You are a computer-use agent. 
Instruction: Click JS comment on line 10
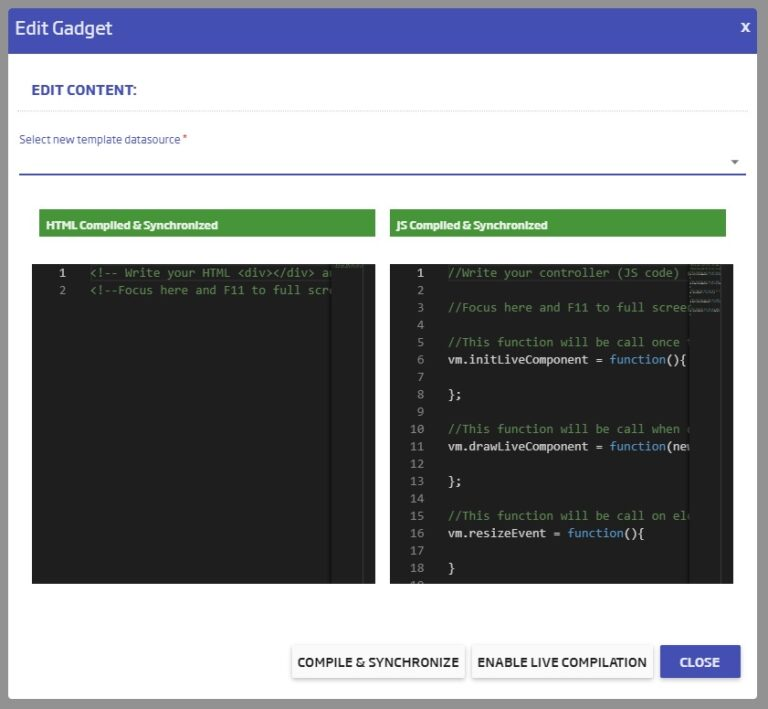pos(568,429)
